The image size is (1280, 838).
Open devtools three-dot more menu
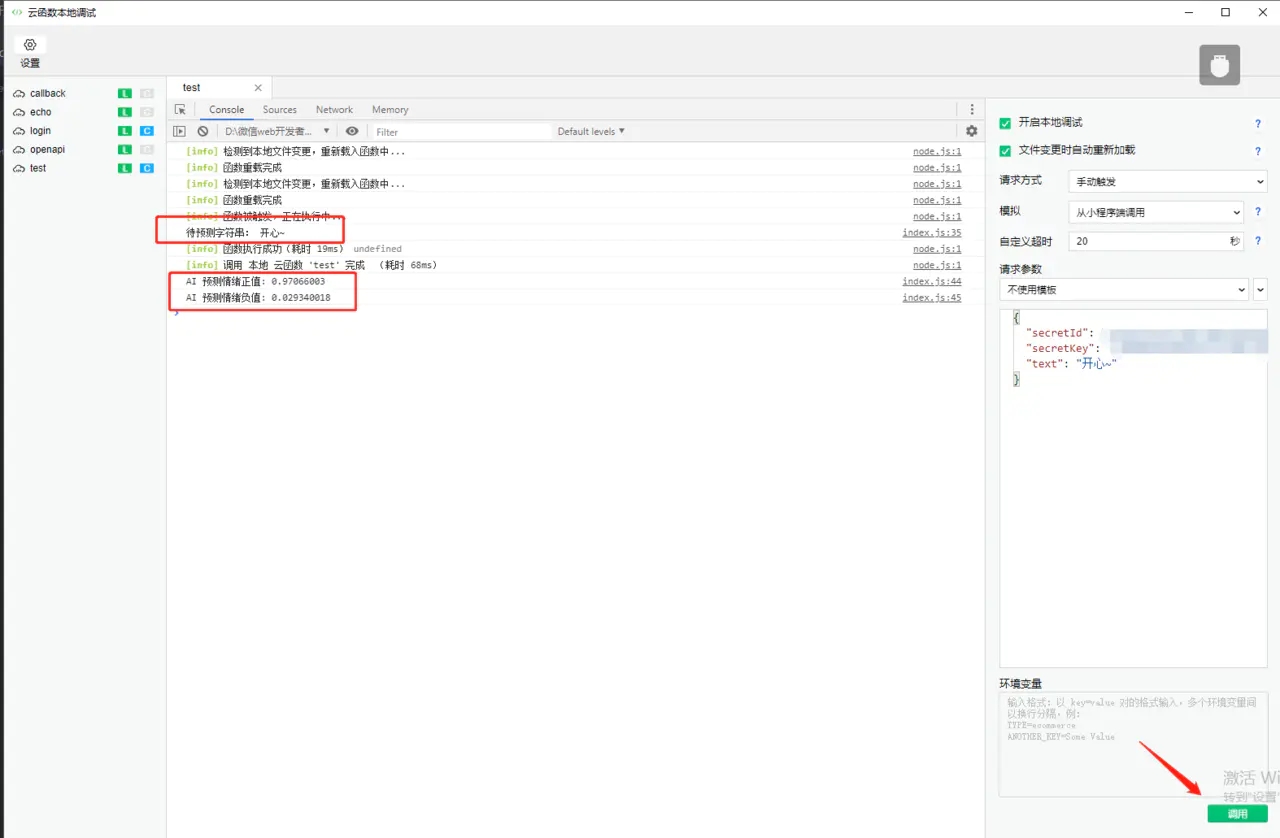pyautogui.click(x=972, y=110)
